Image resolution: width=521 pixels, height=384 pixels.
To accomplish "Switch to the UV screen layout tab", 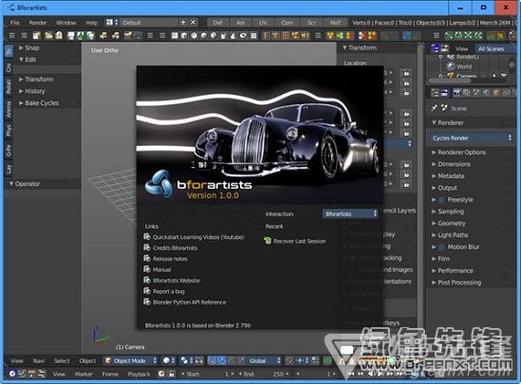I will (263, 23).
